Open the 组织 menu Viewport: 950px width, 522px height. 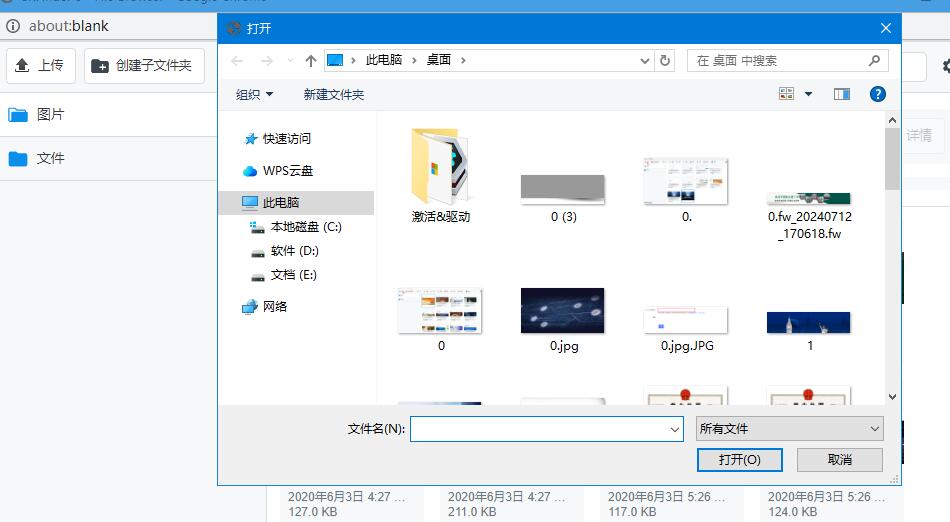254,94
